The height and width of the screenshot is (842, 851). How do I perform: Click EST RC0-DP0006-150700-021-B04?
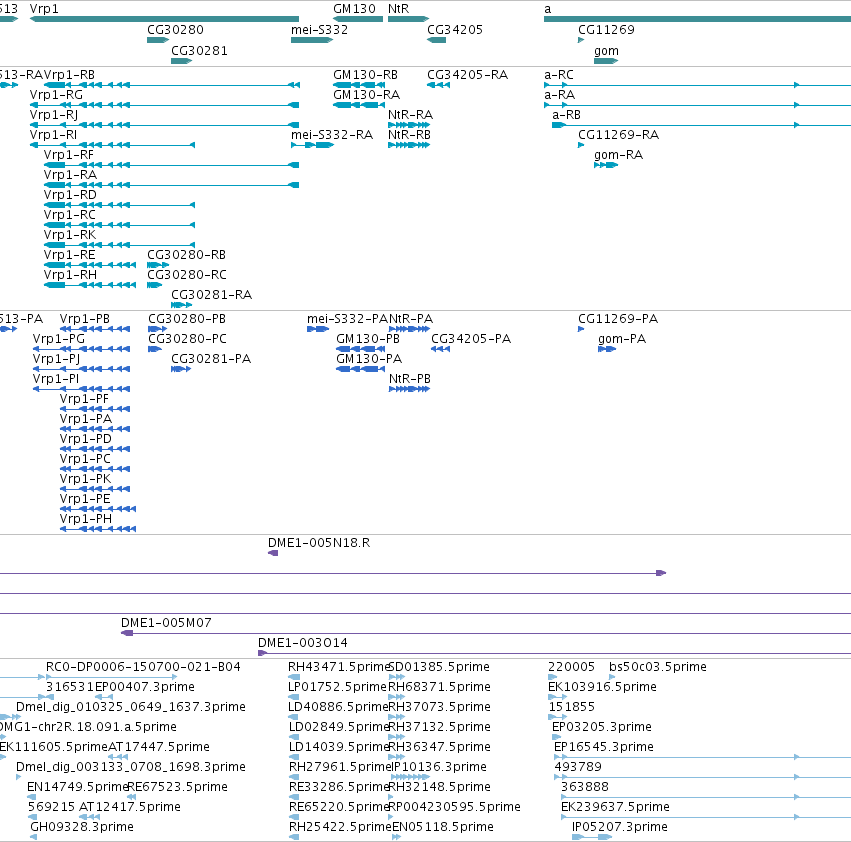[x=111, y=677]
